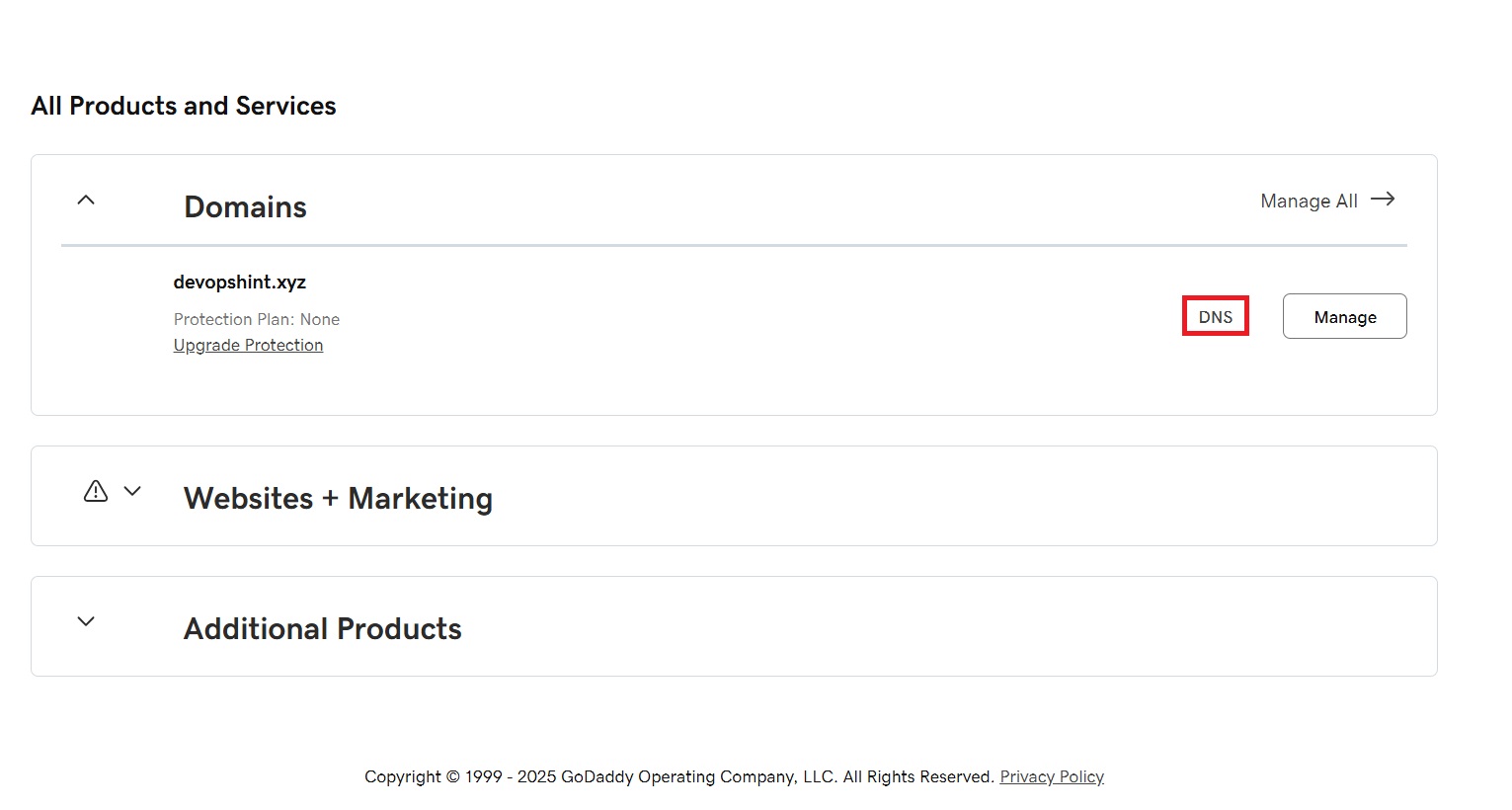This screenshot has width=1512, height=810.
Task: Click the Protection Plan: None text
Action: (257, 319)
